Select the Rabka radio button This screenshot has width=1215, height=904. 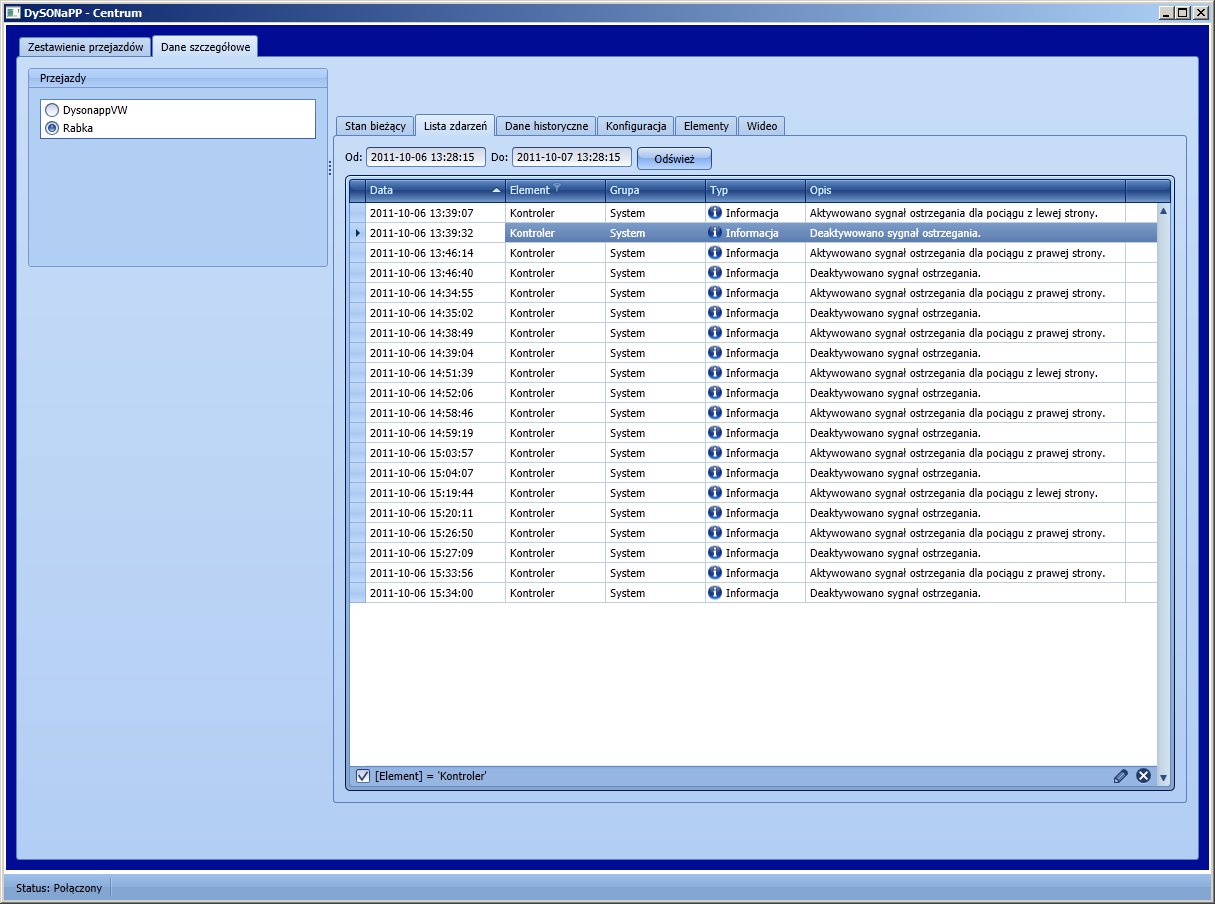click(x=52, y=128)
